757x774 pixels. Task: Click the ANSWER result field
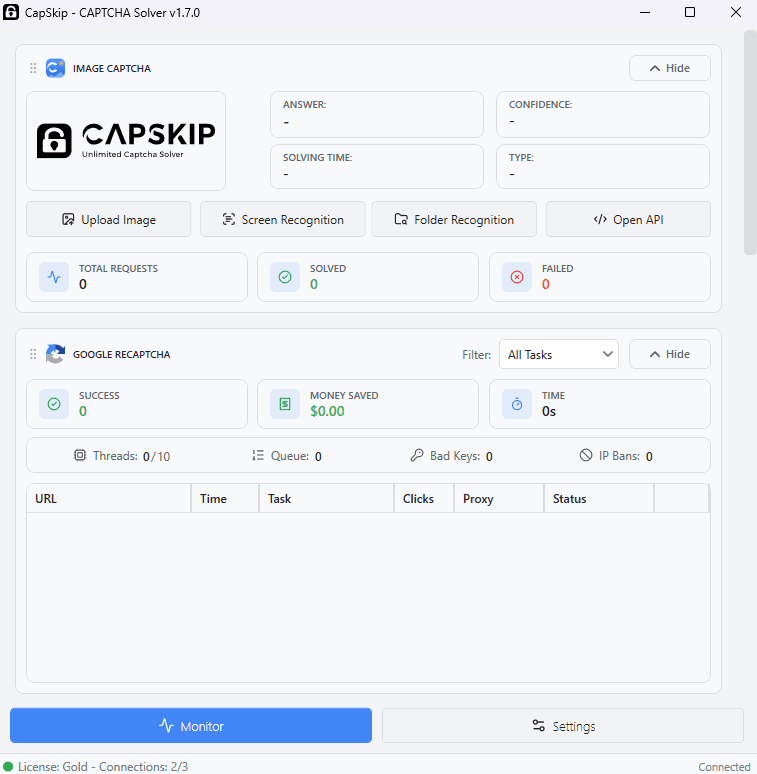point(377,115)
